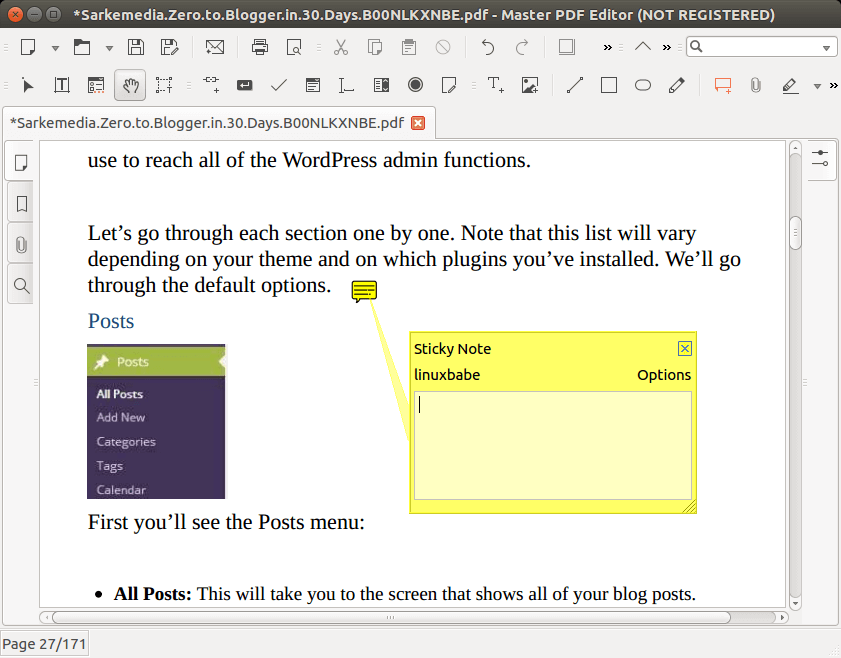Click the Undo arrow icon
This screenshot has width=841, height=658.
tap(488, 47)
